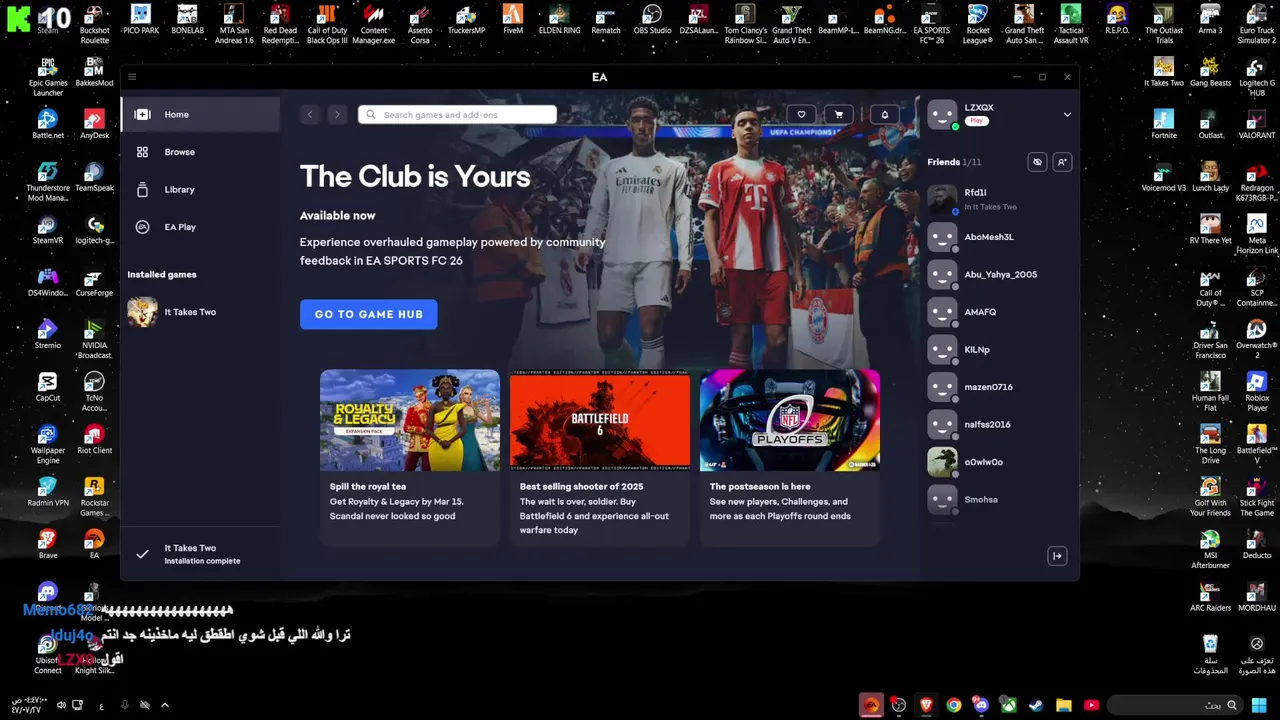
Task: Click GO TO GAME HUB button
Action: tap(368, 314)
